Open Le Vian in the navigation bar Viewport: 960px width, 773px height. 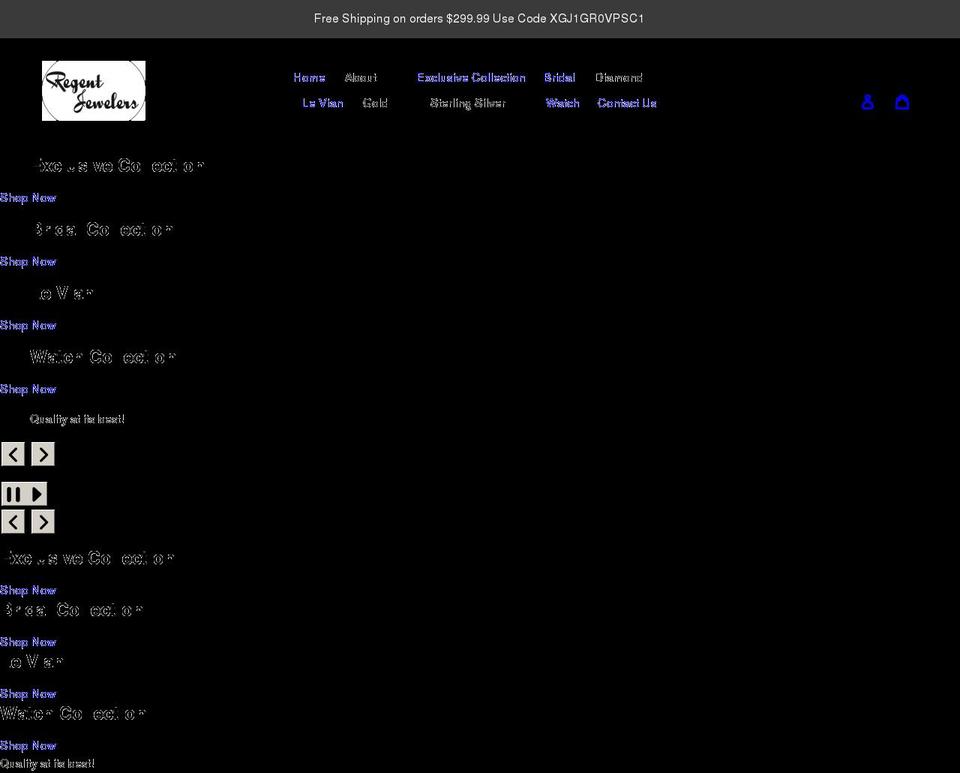tap(323, 103)
